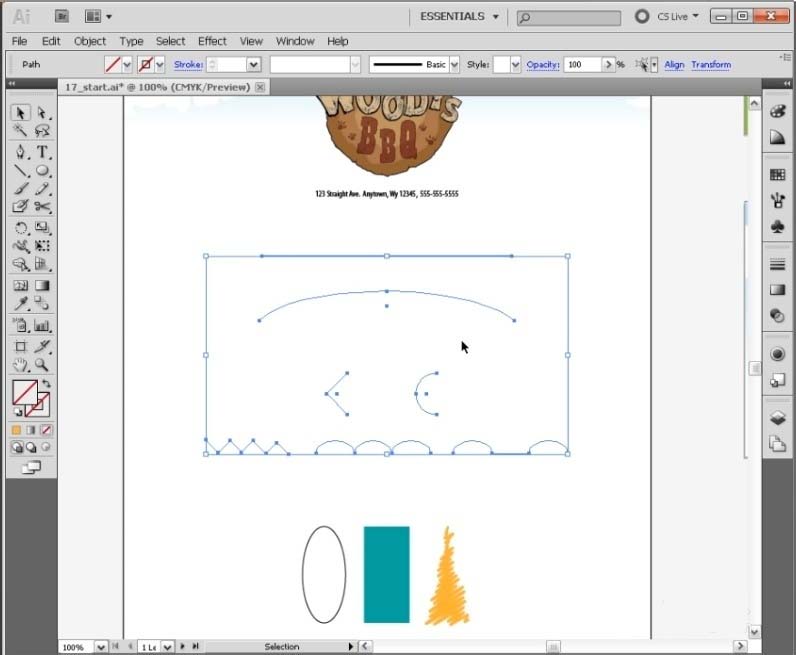Open the Object menu
796x655 pixels.
click(90, 41)
